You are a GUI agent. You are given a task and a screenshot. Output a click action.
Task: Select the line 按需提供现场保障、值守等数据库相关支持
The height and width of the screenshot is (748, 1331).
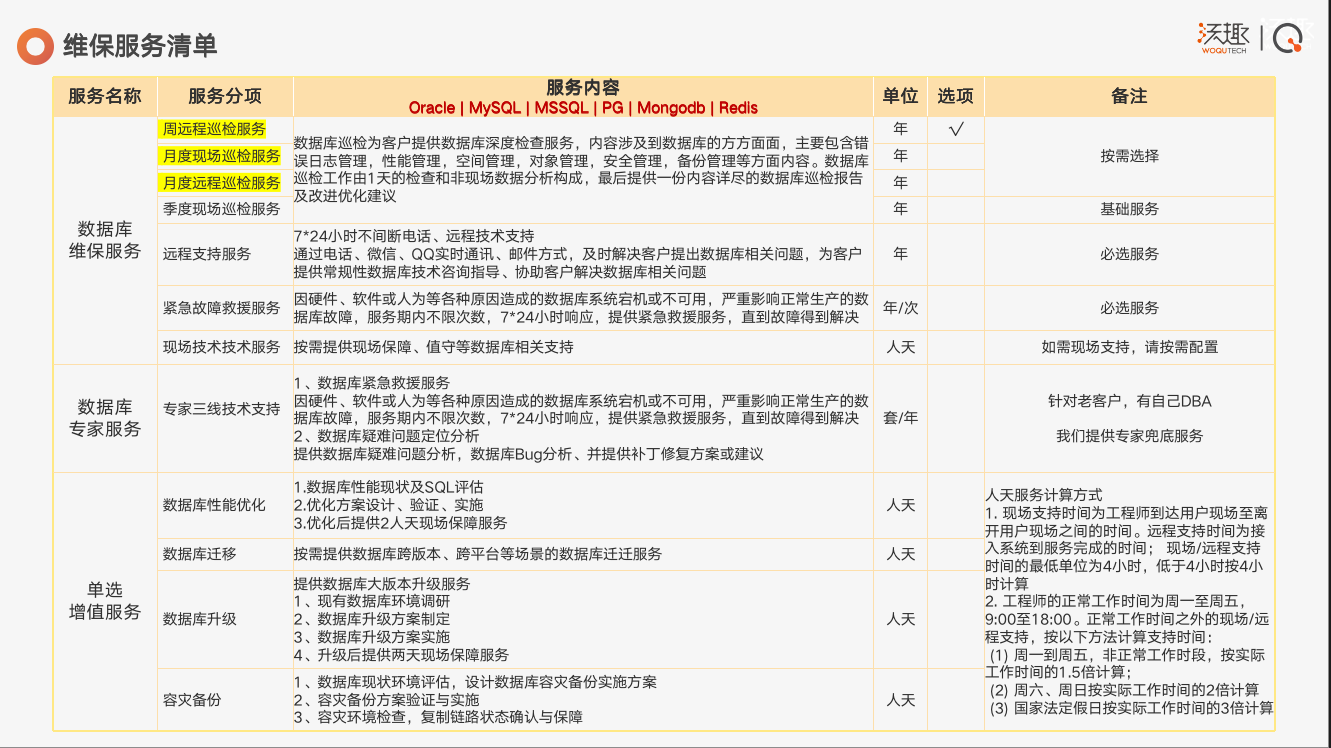pos(433,347)
